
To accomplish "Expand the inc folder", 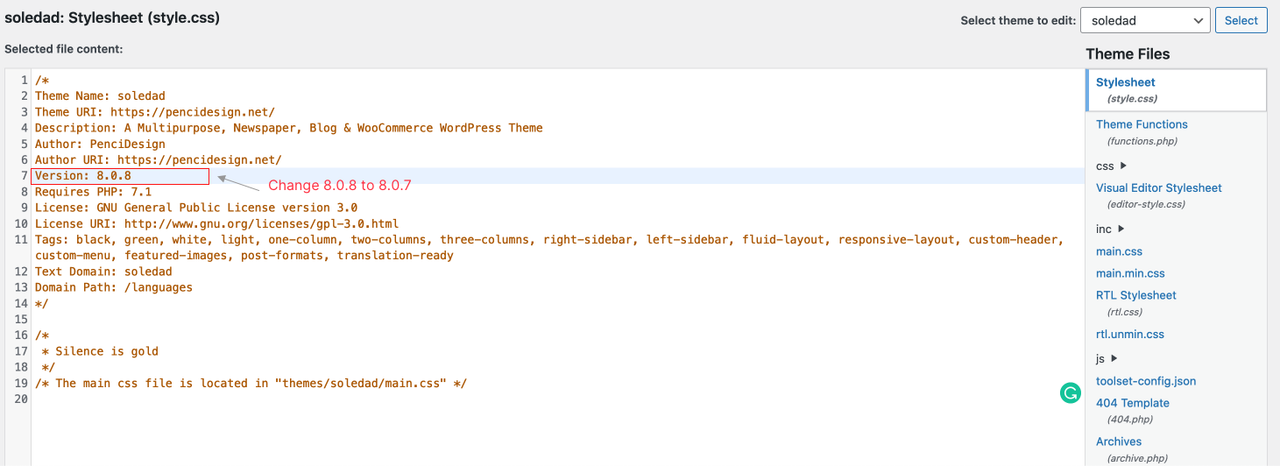I will pos(1111,229).
